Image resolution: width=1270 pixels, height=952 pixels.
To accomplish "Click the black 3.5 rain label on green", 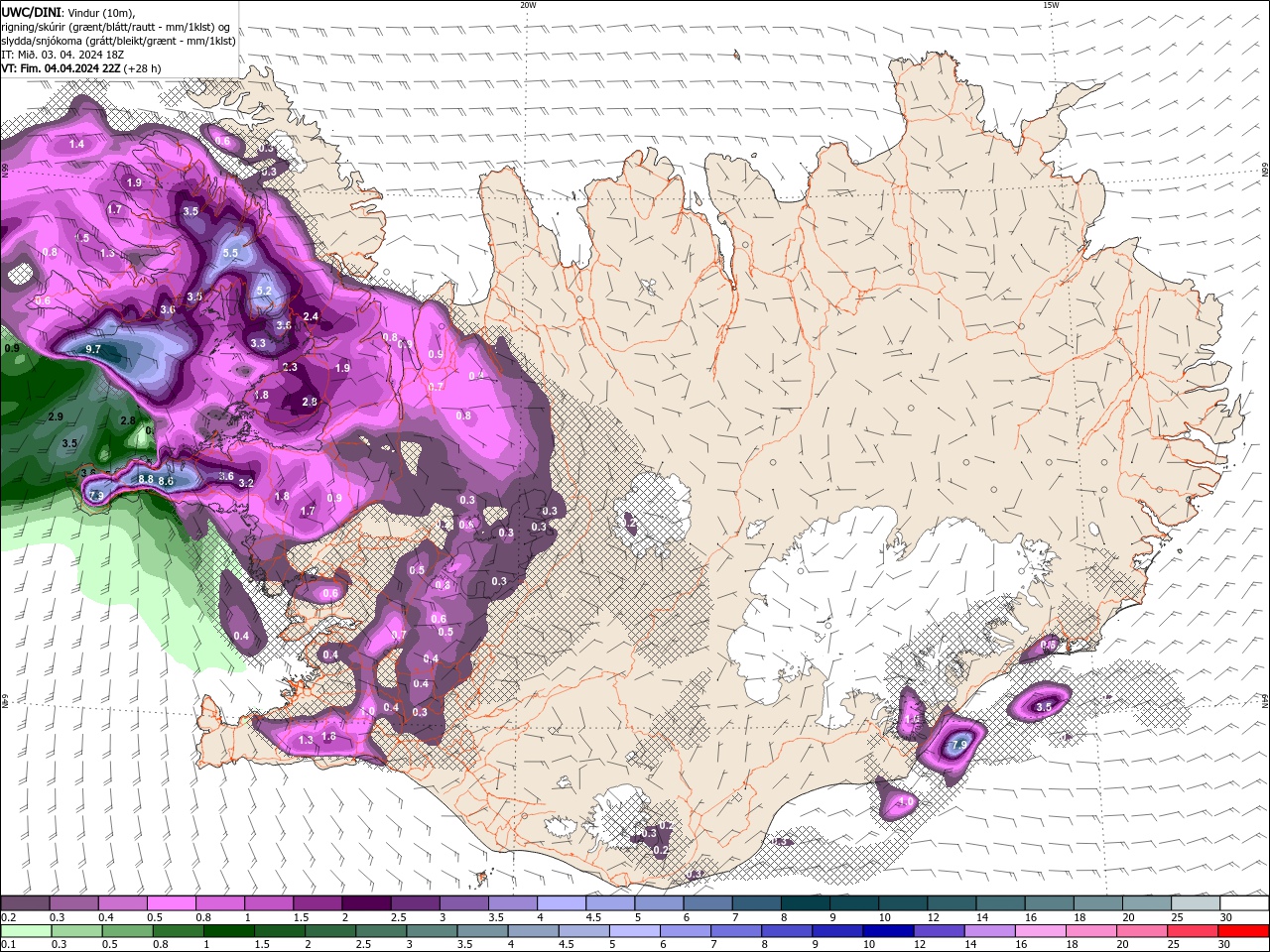I will click(69, 443).
